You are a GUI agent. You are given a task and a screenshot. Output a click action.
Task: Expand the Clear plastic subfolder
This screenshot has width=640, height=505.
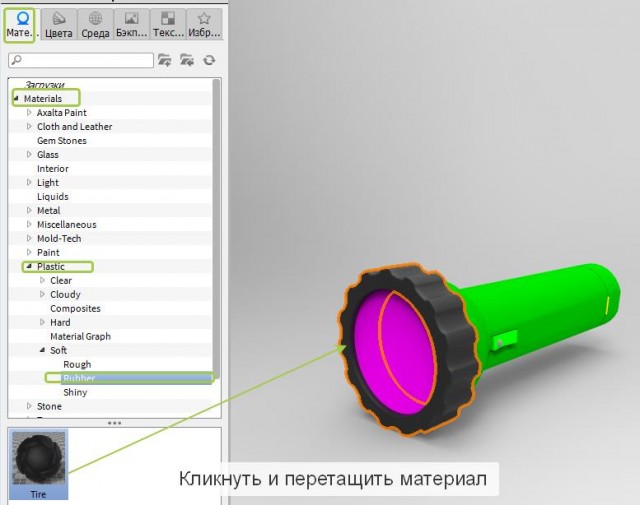pyautogui.click(x=42, y=280)
